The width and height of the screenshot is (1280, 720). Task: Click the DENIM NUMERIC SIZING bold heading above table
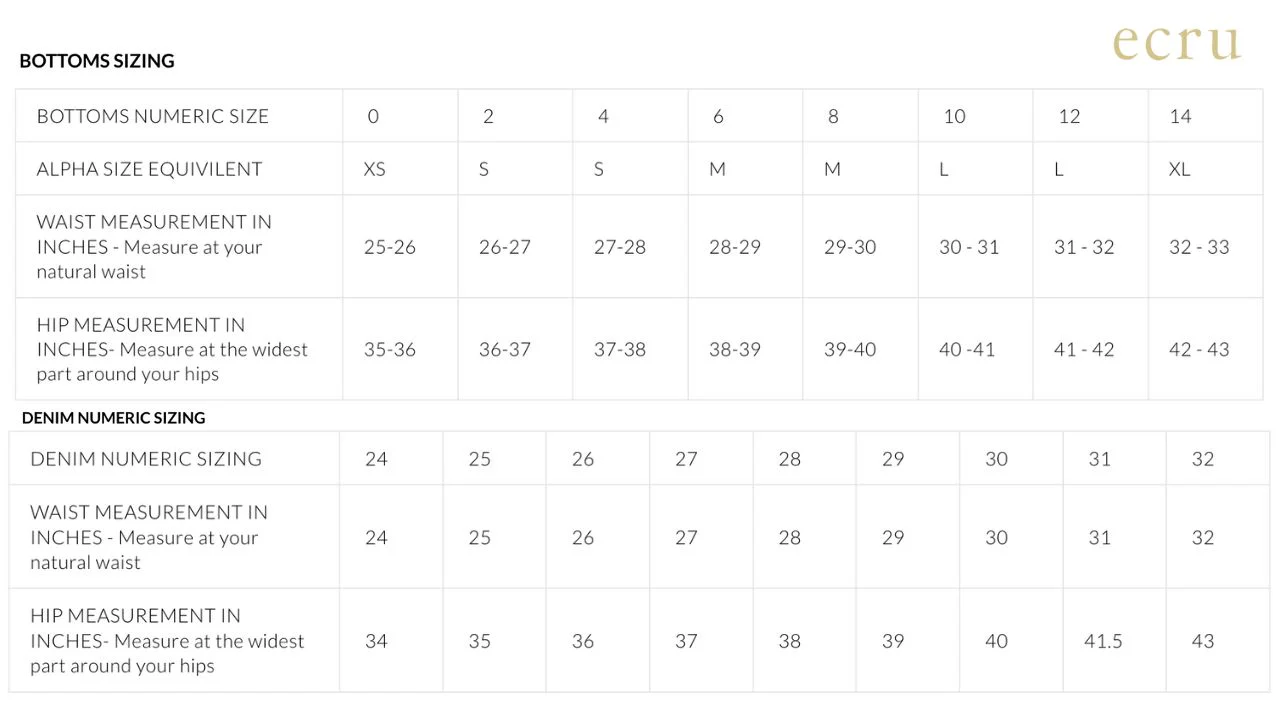point(113,418)
